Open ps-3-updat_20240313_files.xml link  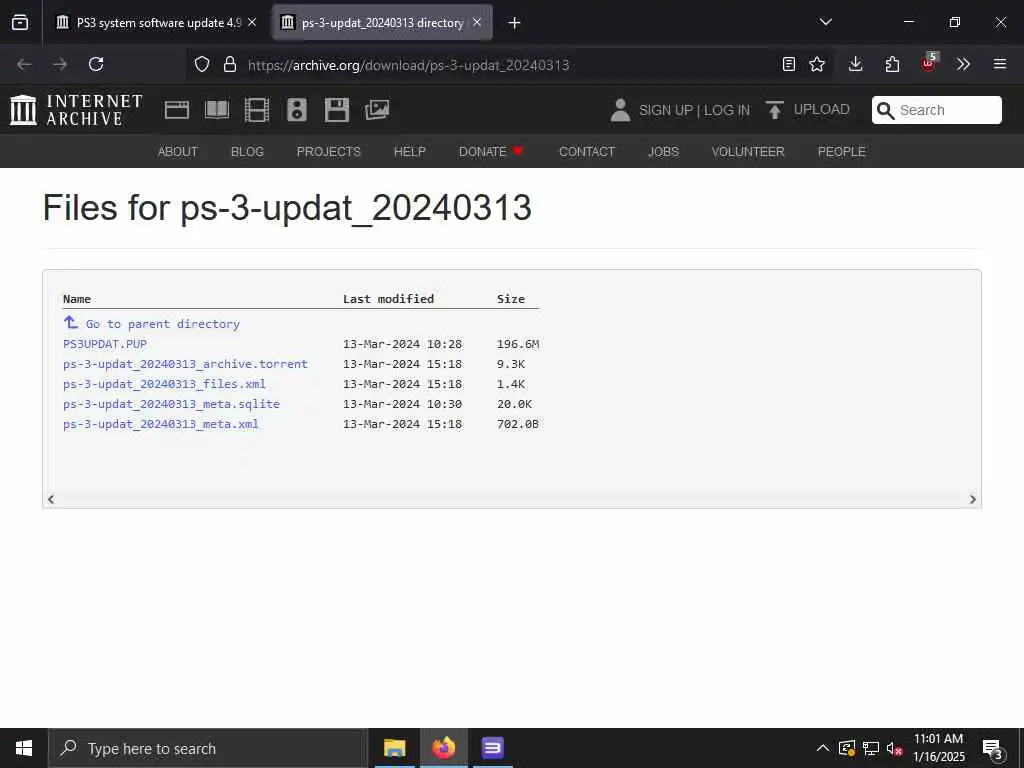[165, 384]
